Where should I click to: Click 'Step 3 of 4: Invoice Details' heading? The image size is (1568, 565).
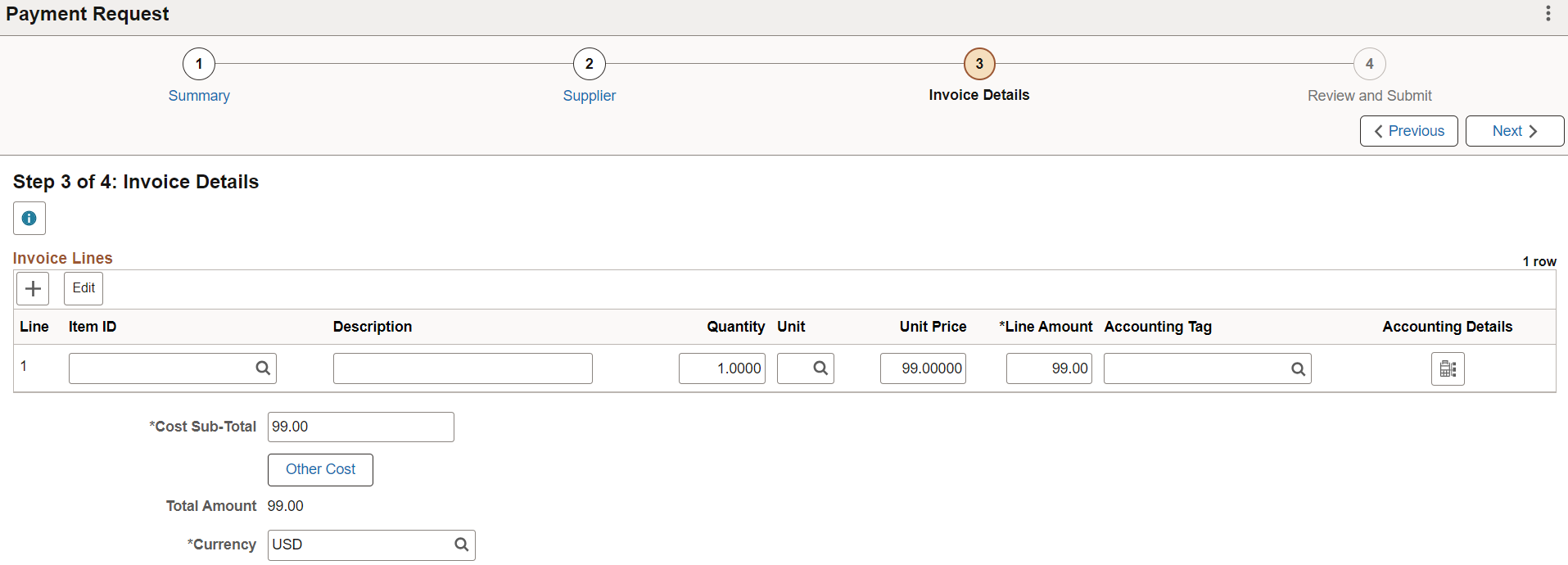136,182
